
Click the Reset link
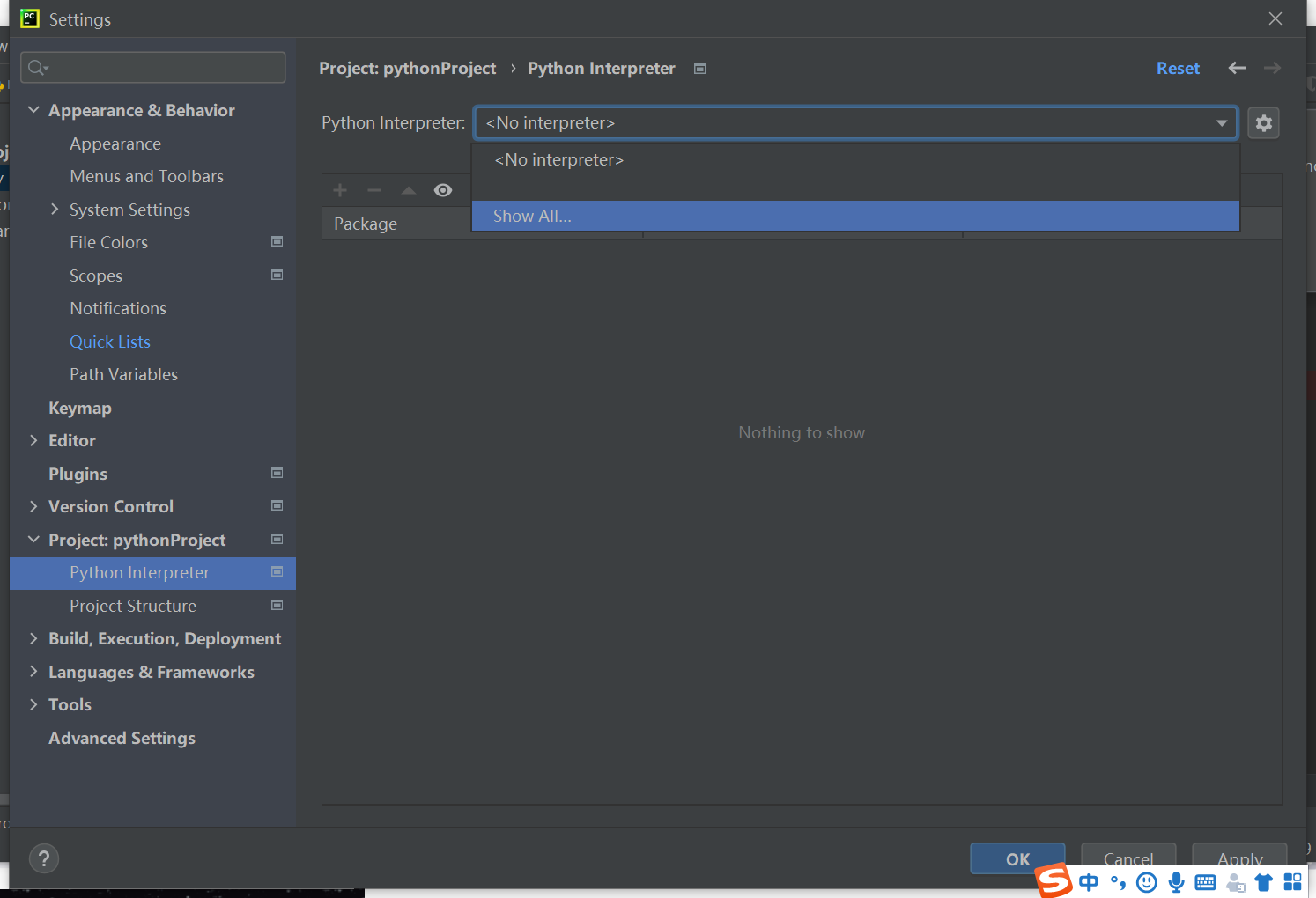[x=1178, y=68]
